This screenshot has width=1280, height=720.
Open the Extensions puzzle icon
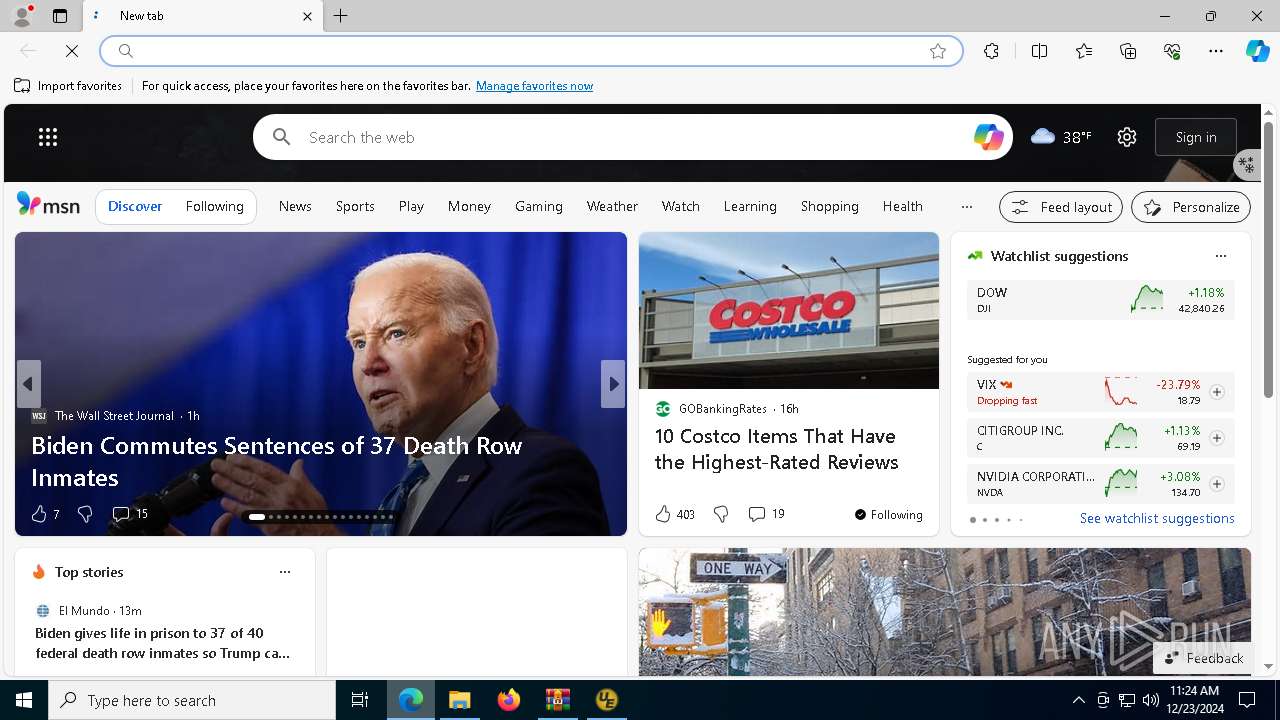click(991, 51)
